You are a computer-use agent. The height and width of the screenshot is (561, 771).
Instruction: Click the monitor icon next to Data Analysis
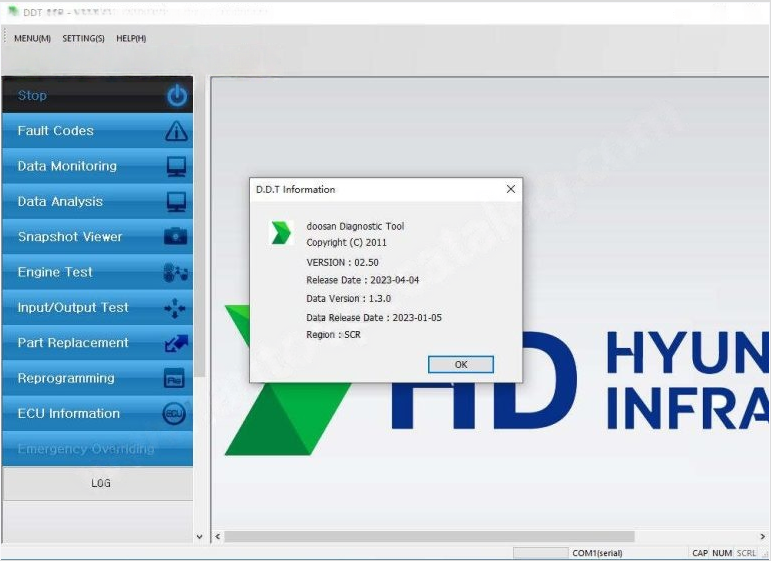pos(176,202)
